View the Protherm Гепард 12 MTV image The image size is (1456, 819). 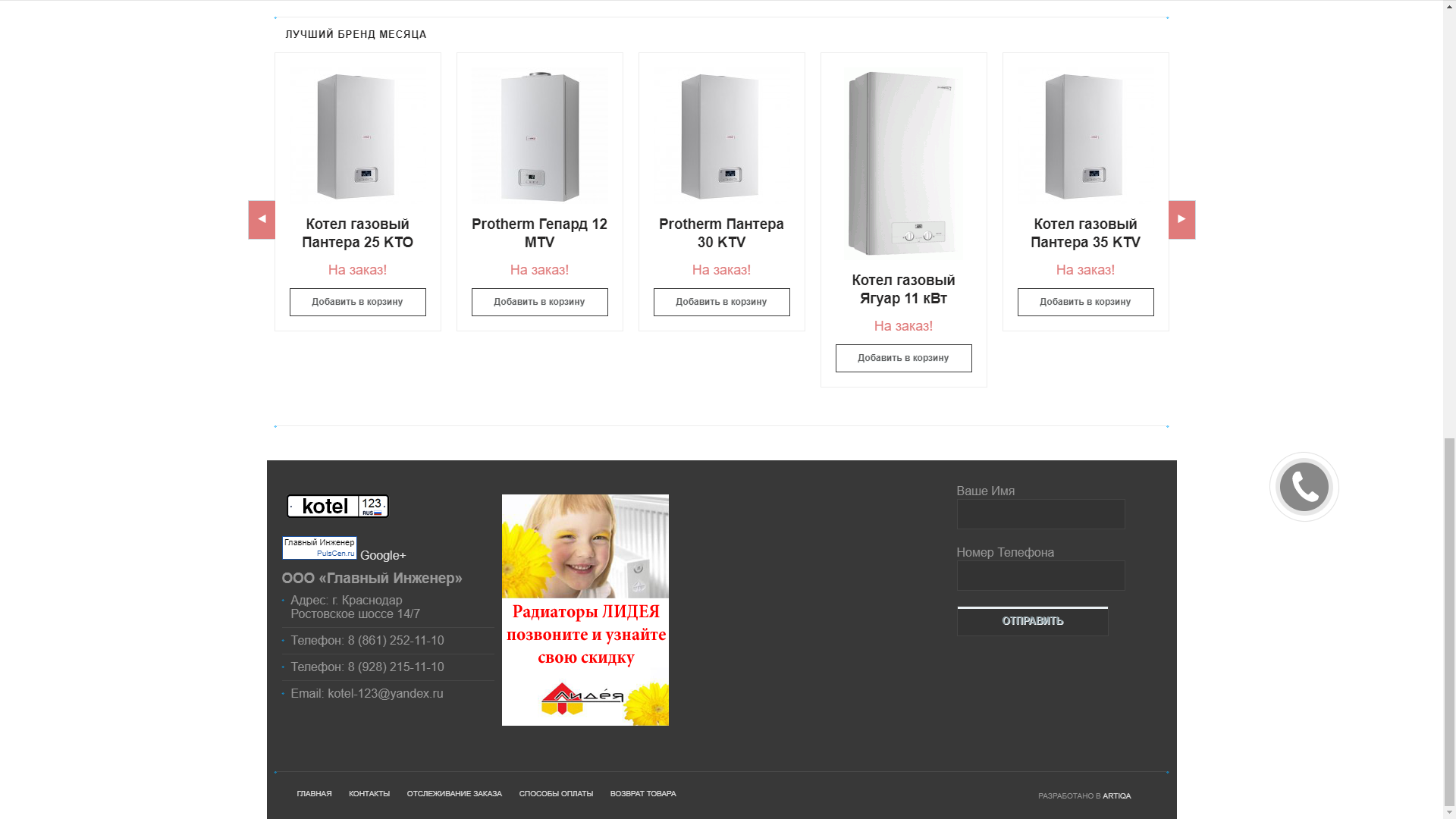coord(539,136)
